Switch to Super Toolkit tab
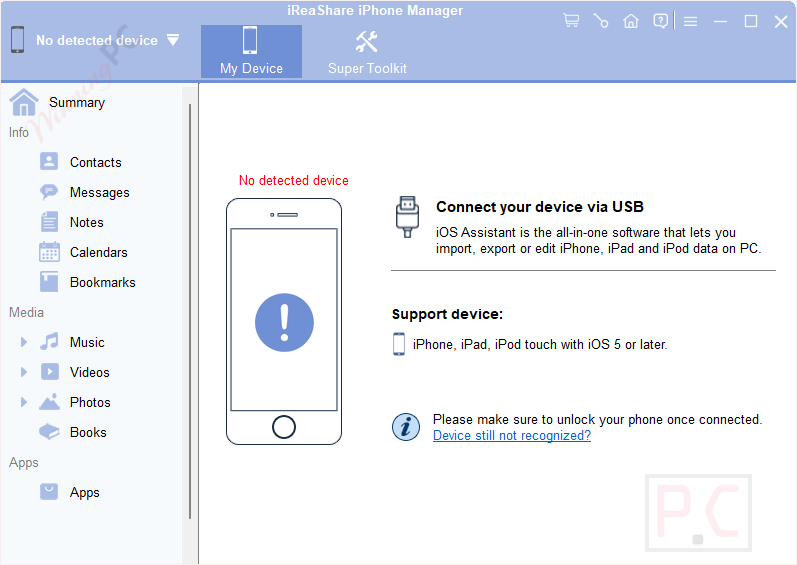The image size is (797, 565). point(367,51)
